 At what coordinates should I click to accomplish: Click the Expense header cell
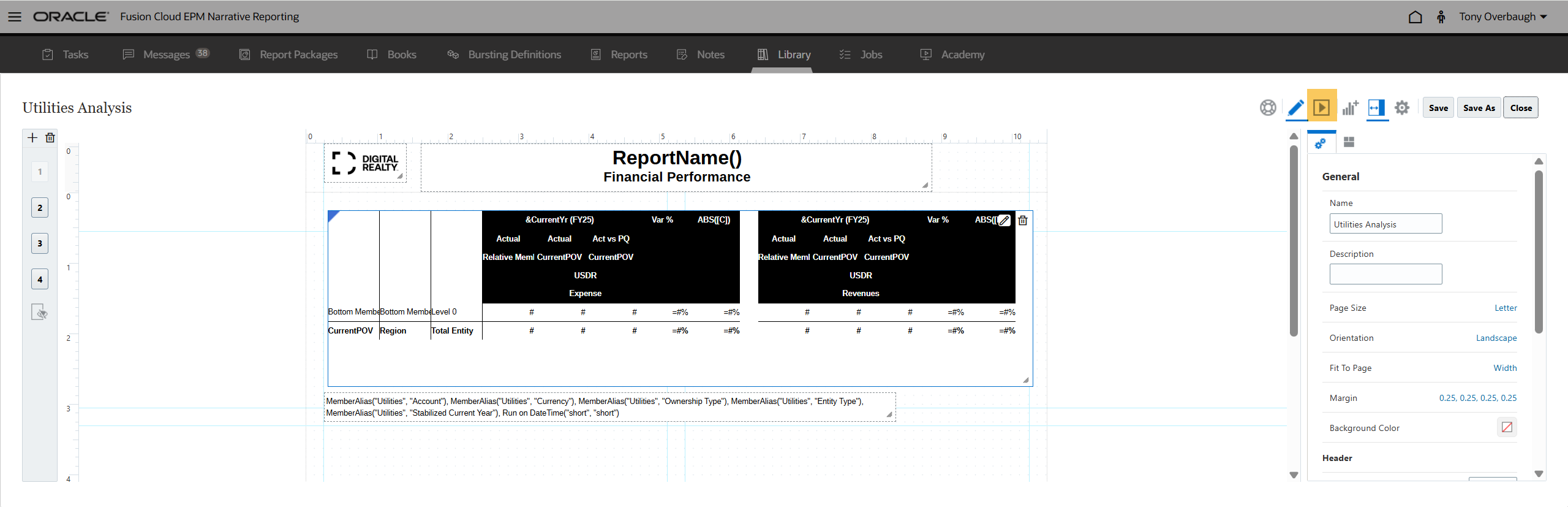click(x=585, y=294)
